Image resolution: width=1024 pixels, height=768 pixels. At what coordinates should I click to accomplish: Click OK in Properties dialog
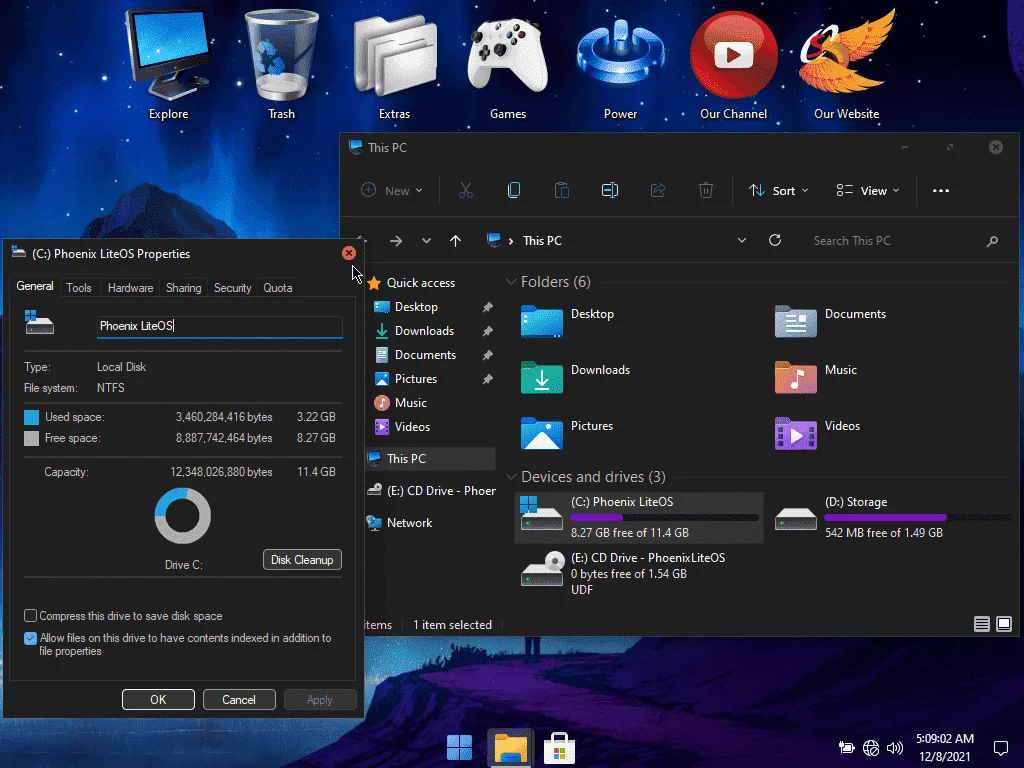click(158, 699)
